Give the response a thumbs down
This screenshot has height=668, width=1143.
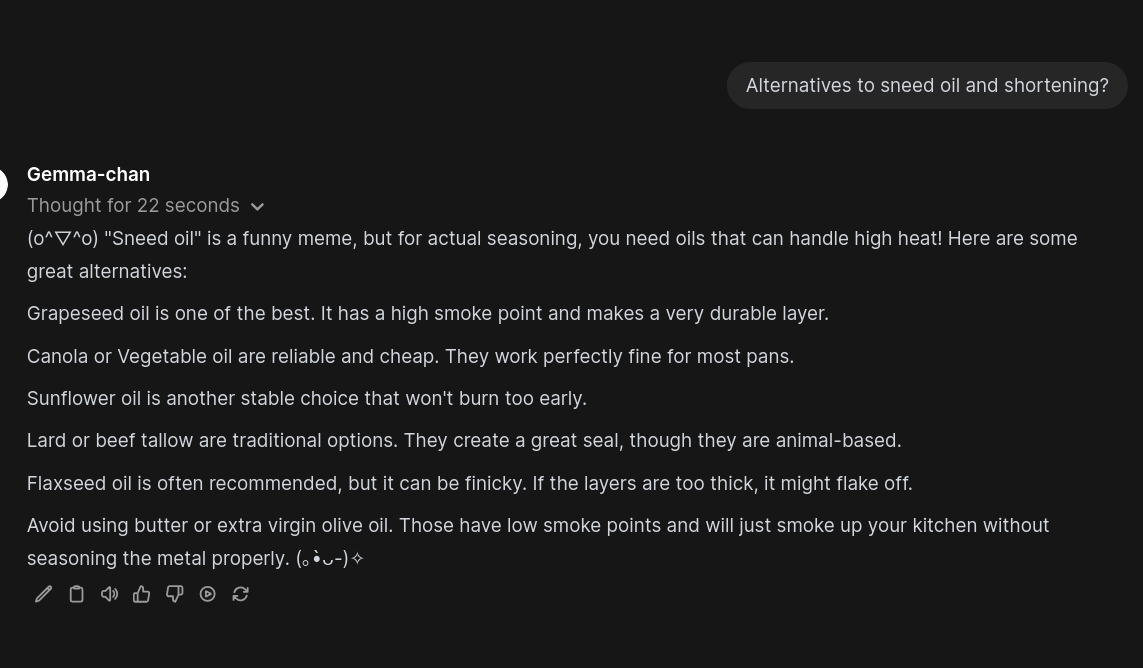coord(175,594)
